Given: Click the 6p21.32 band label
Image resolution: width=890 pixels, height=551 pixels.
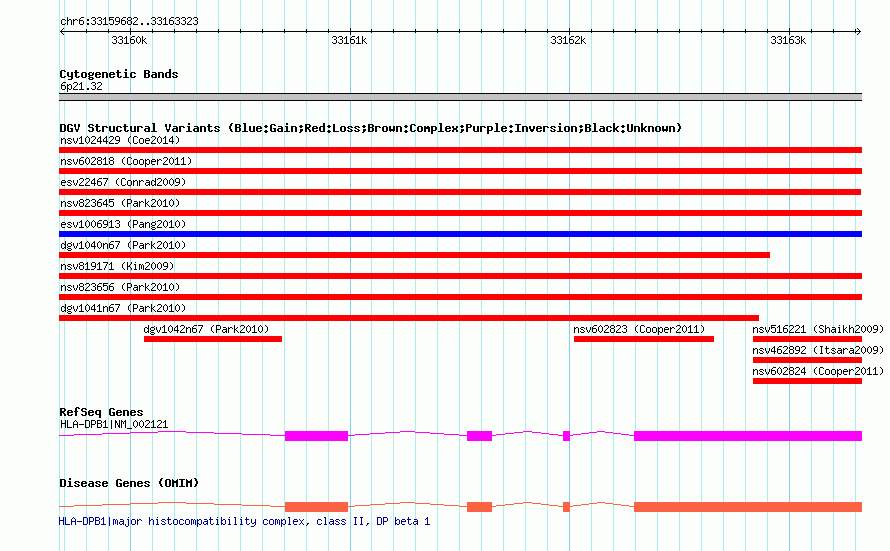Looking at the screenshot, I should tap(81, 86).
